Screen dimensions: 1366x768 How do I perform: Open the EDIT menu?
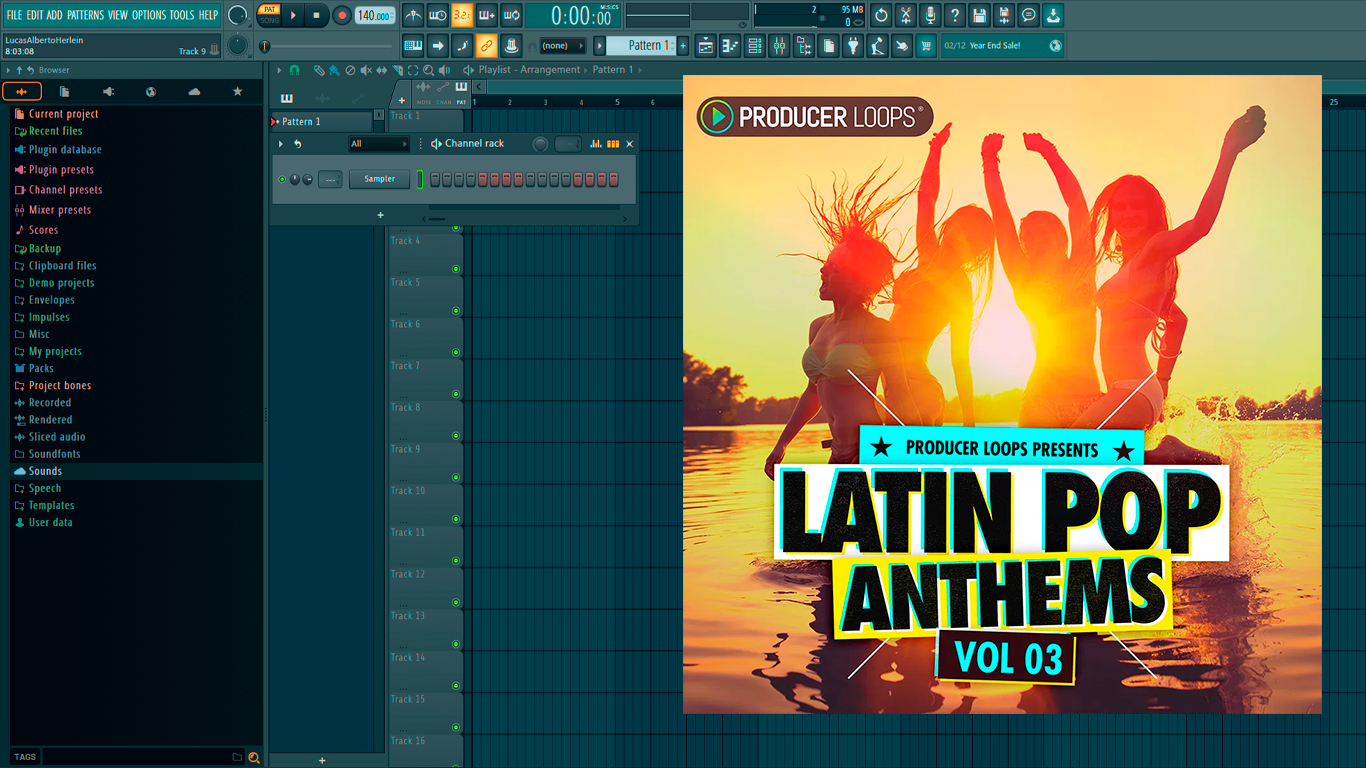pos(35,15)
